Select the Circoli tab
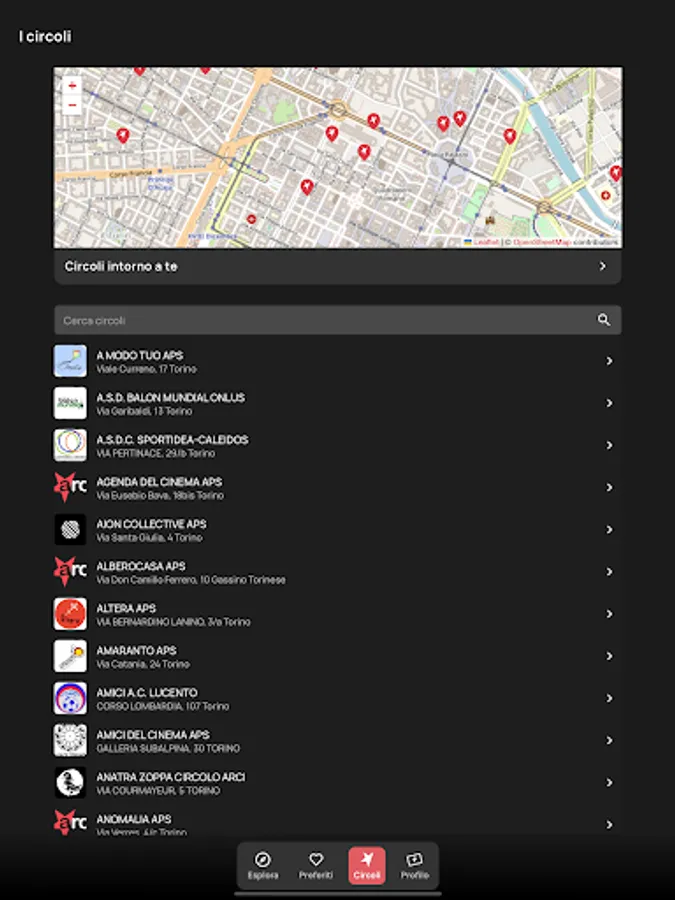 (x=367, y=866)
